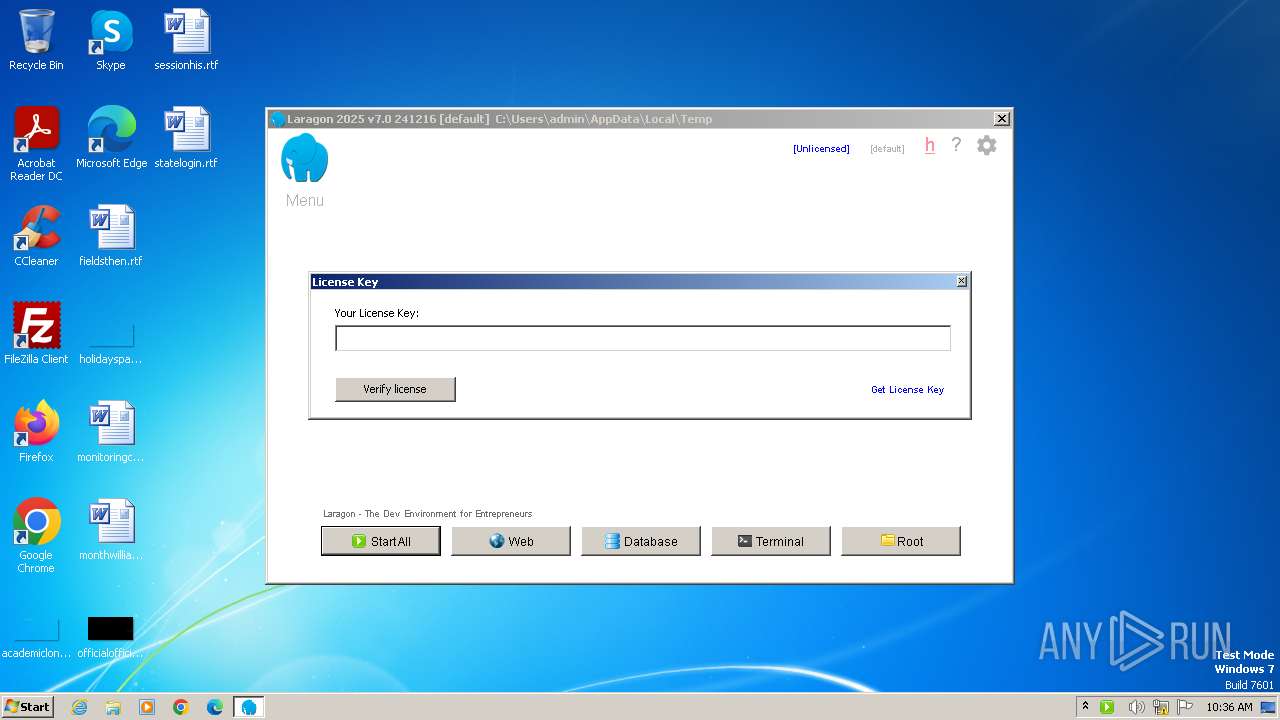Viewport: 1280px width, 720px height.
Task: Open the Laragon elephant Menu icon
Action: pyautogui.click(x=304, y=158)
